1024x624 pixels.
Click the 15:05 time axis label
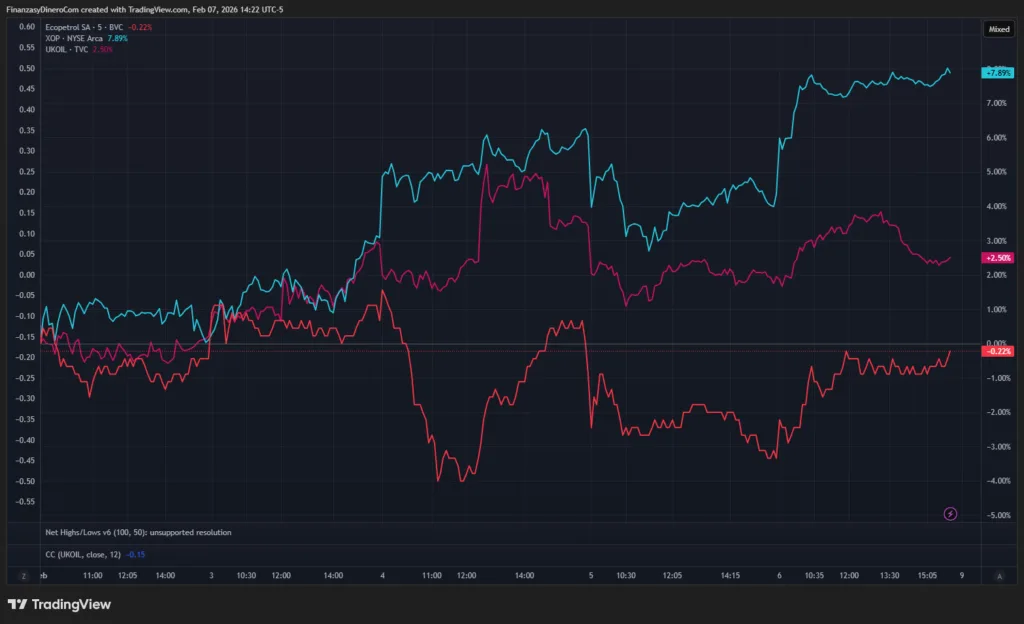point(927,576)
